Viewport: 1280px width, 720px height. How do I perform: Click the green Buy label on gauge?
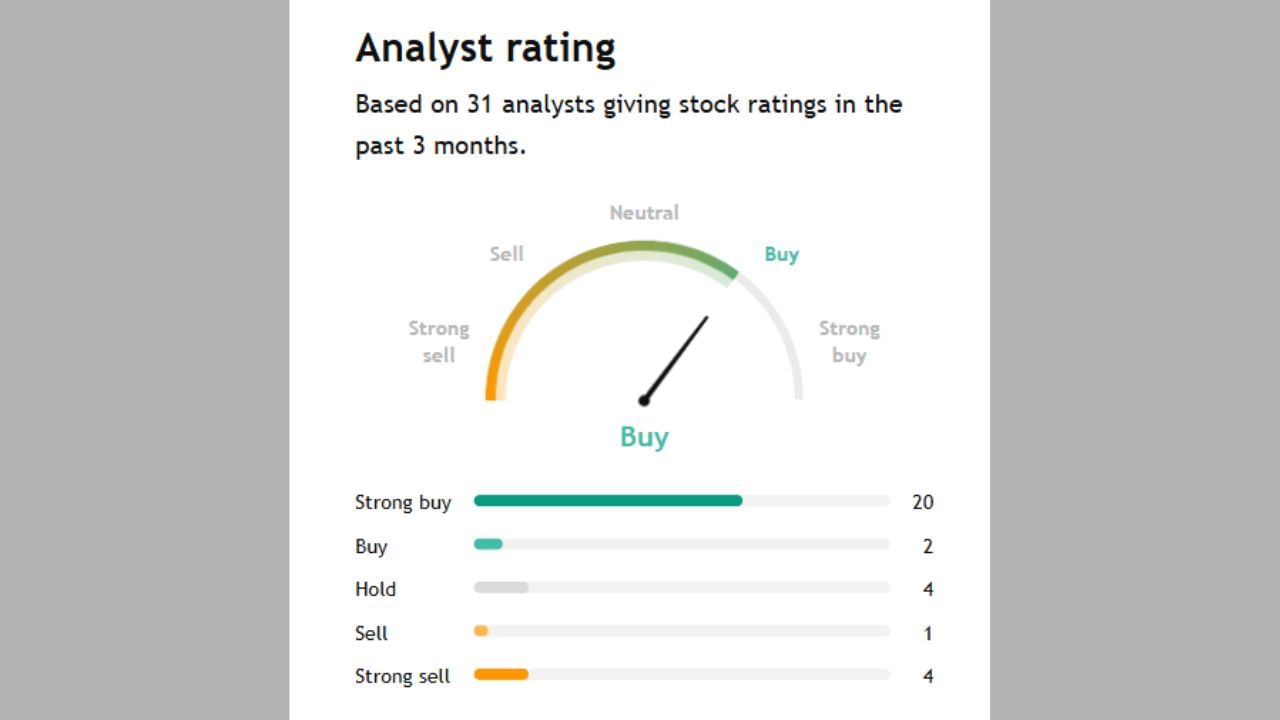pyautogui.click(x=781, y=254)
